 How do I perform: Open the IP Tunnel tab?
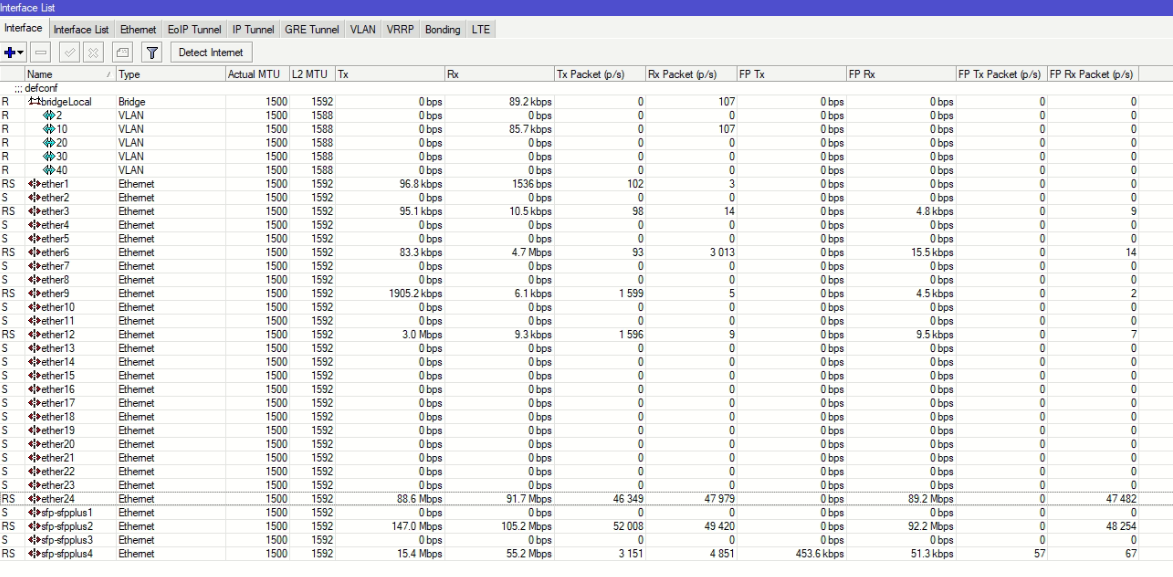(x=253, y=29)
